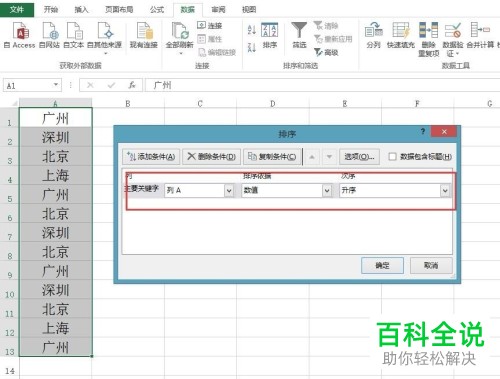The height and width of the screenshot is (379, 500).
Task: Click sort dialog help question mark
Action: click(x=423, y=131)
